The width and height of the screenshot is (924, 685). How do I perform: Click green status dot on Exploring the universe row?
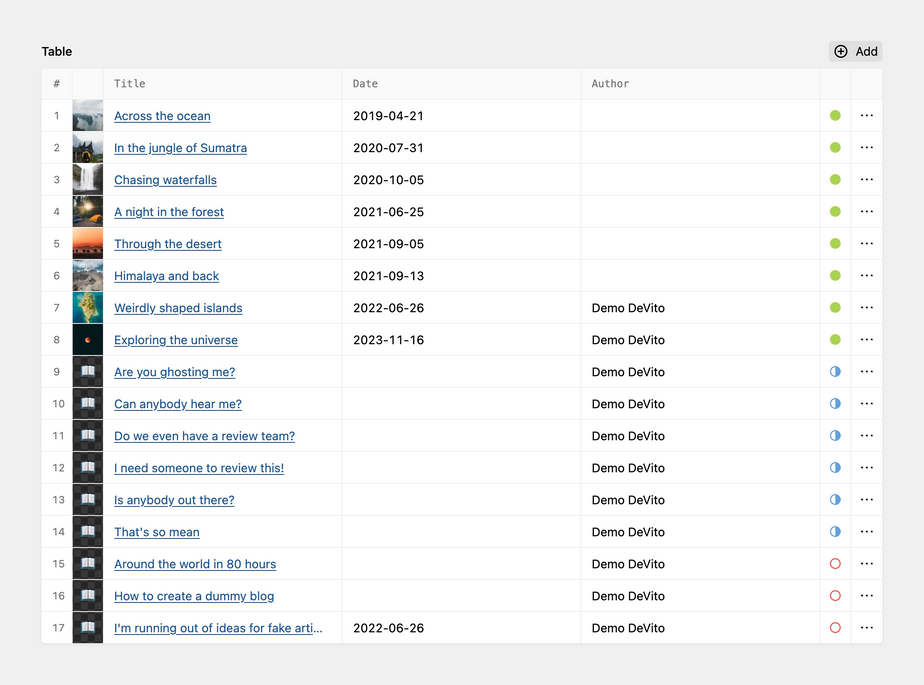[835, 340]
